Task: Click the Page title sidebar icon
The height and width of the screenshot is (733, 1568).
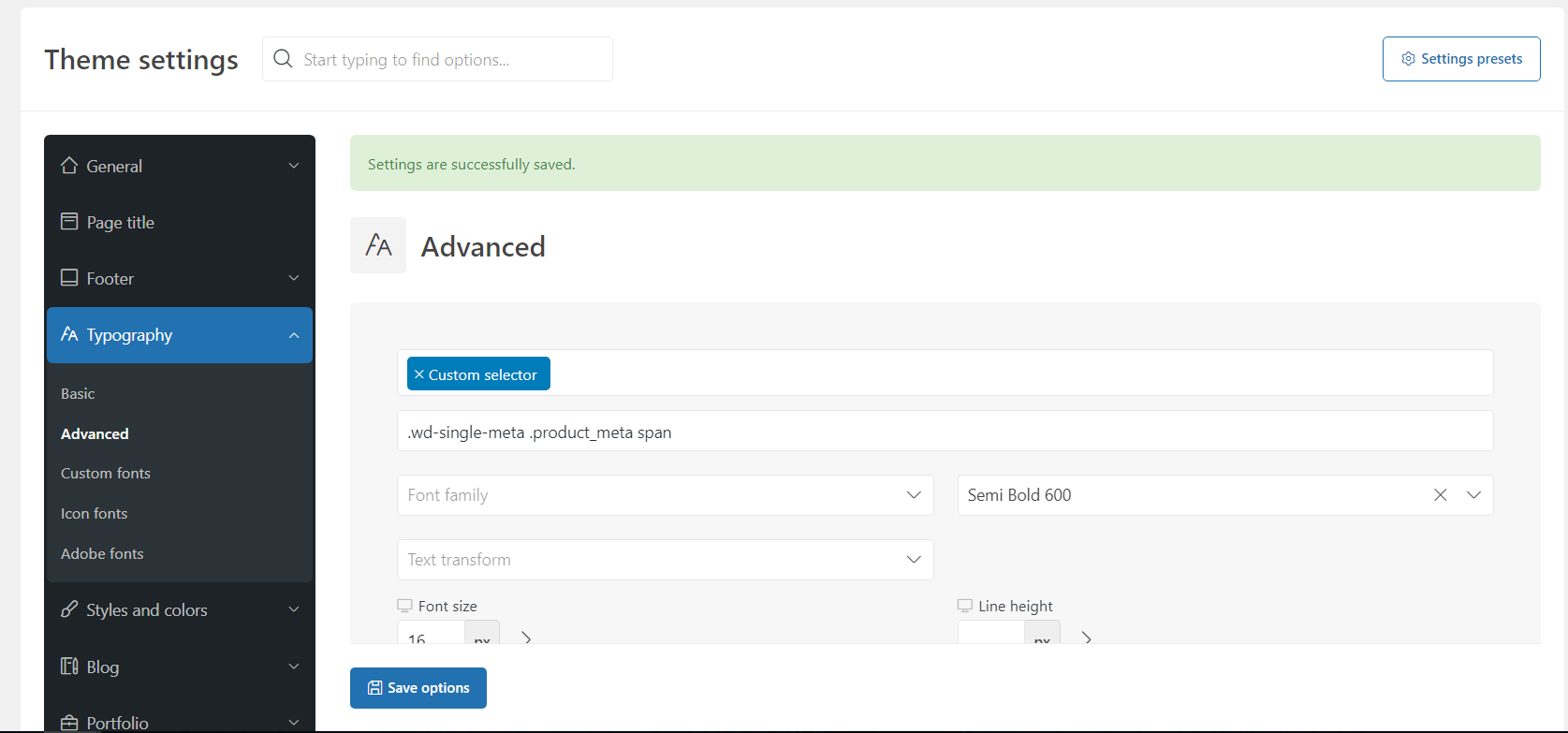Action: tap(69, 222)
